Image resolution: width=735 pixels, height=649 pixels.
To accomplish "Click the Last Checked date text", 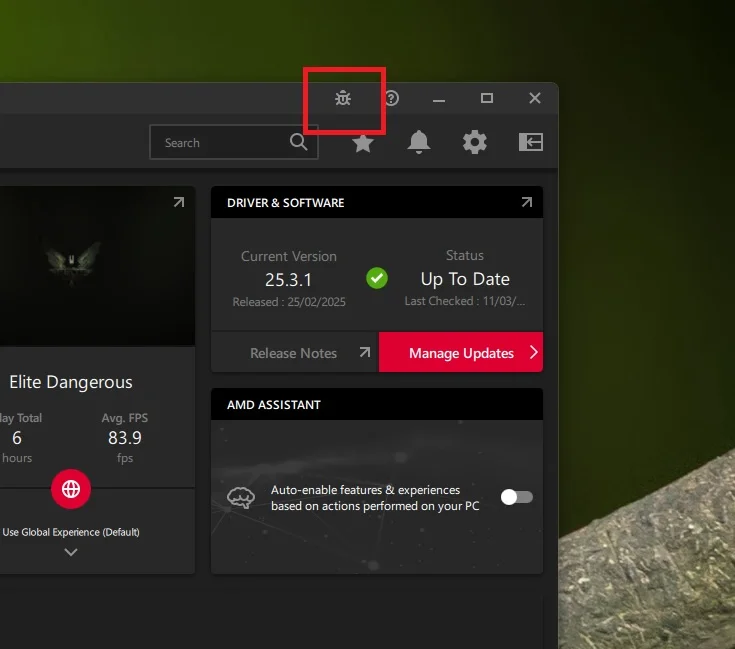I will (465, 301).
